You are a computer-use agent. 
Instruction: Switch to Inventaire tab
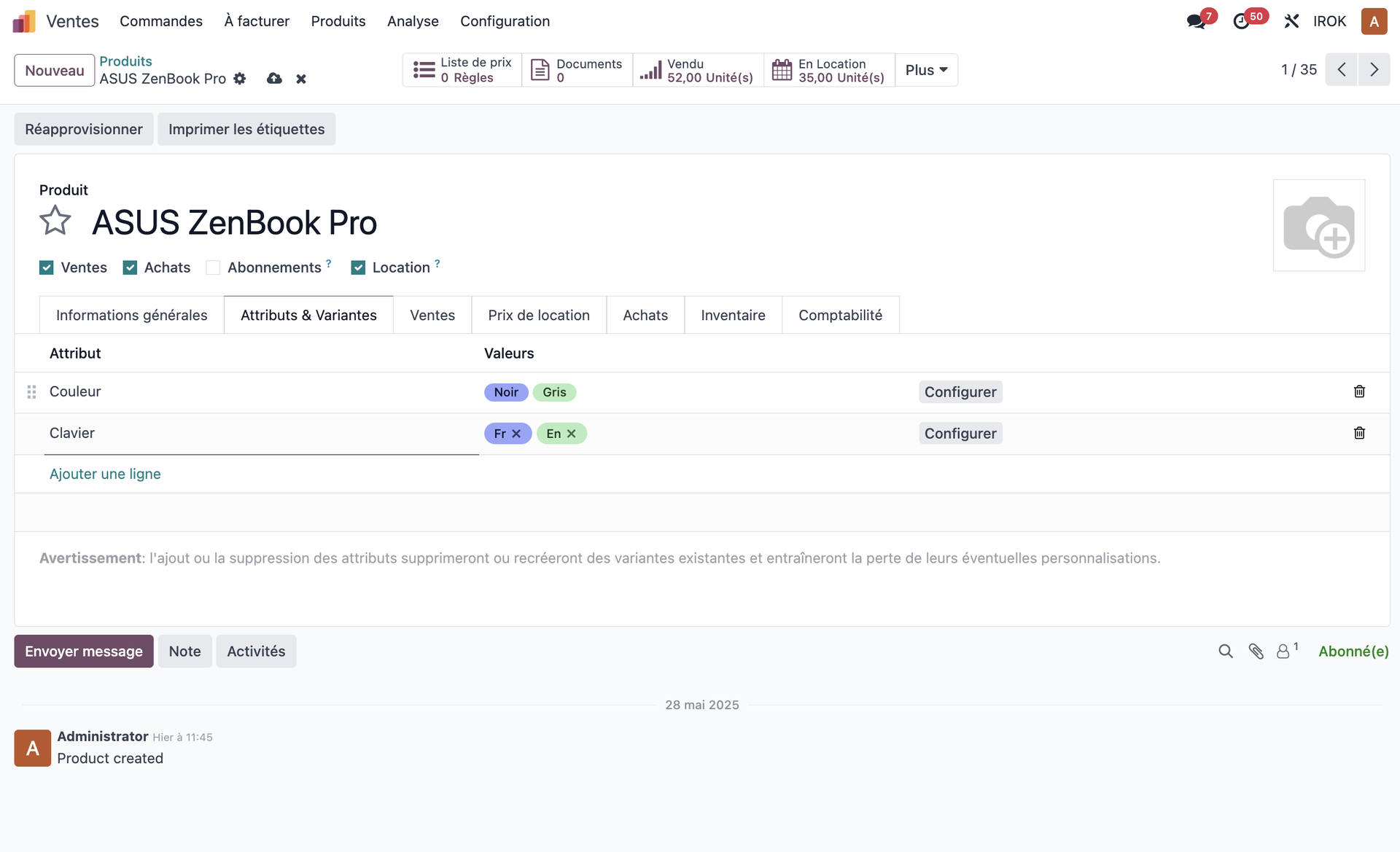pos(733,315)
